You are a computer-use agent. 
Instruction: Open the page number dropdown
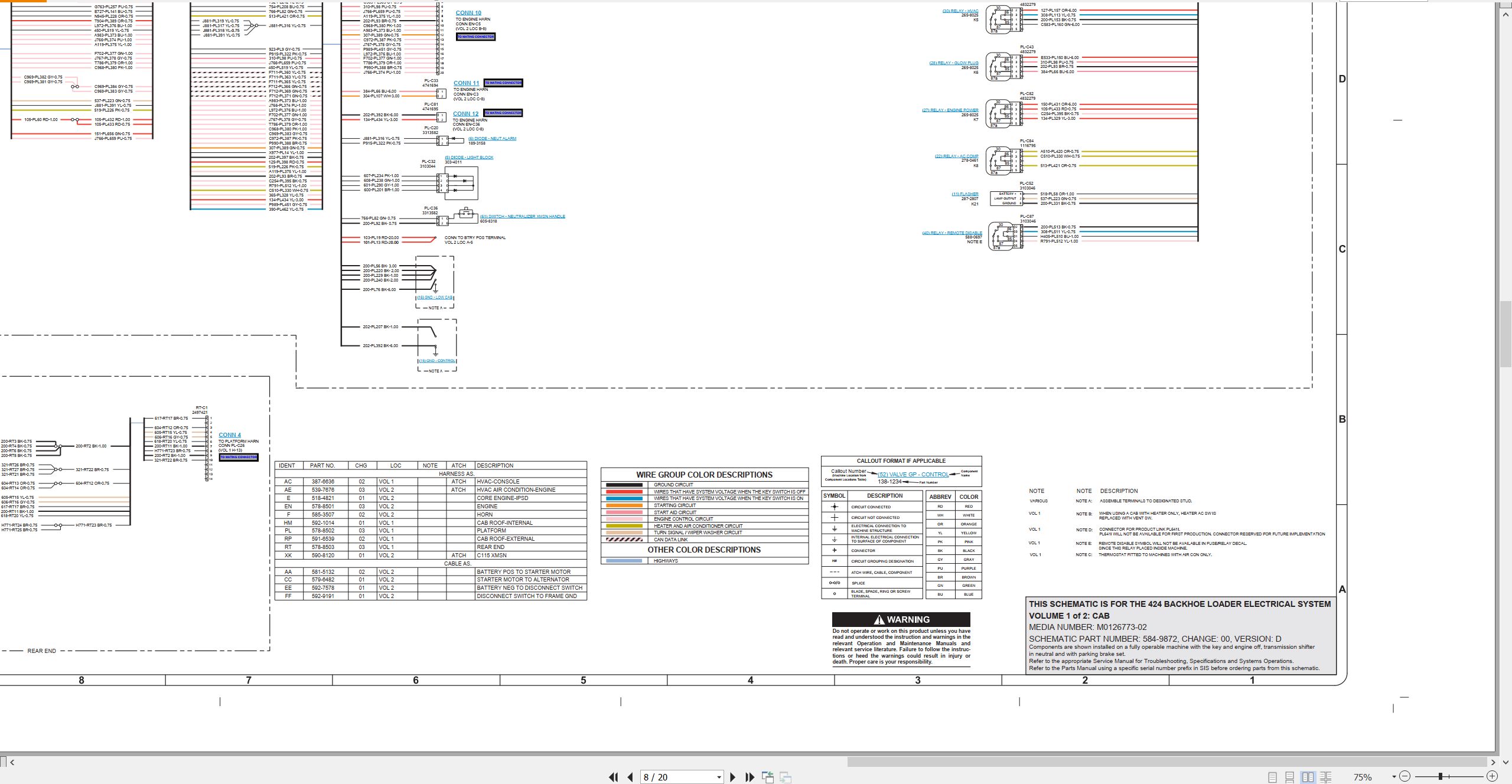(x=719, y=777)
